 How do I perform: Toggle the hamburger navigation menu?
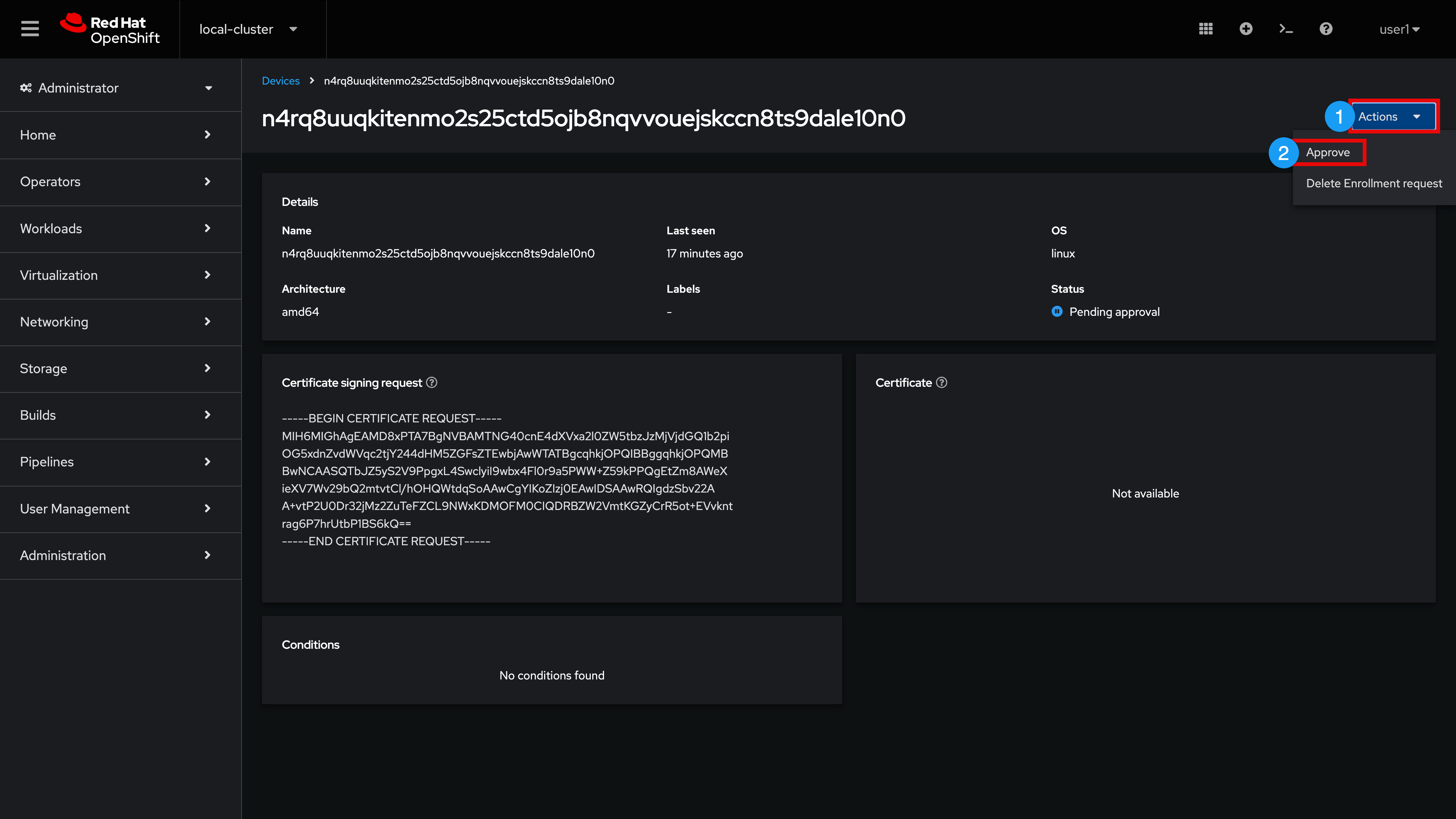coord(30,29)
